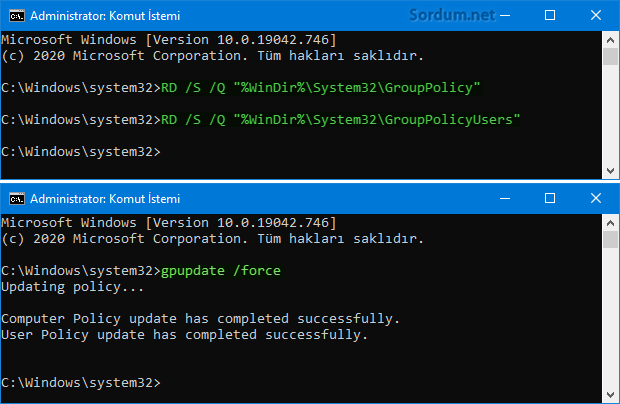Click scroll-up arrow in bottom window
Screen dimensions: 620x404
[611, 223]
